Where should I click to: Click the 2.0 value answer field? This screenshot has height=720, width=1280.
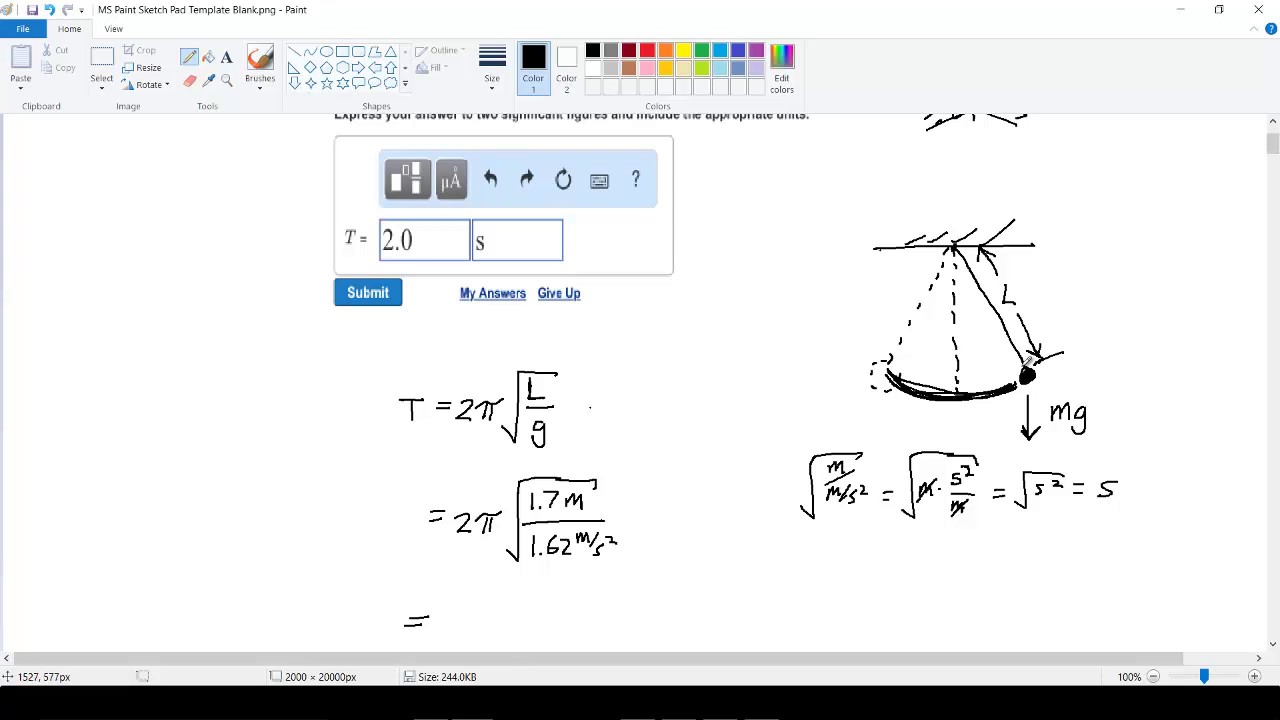425,240
